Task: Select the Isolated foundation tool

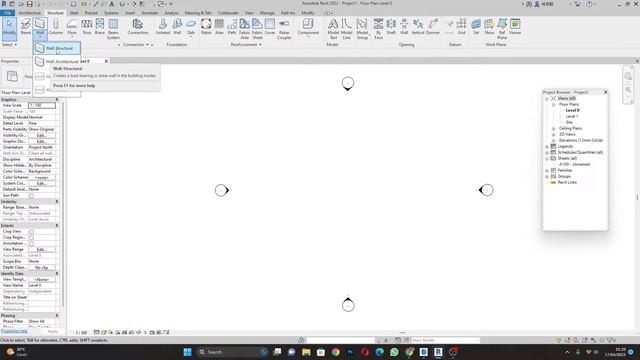Action: [162, 27]
